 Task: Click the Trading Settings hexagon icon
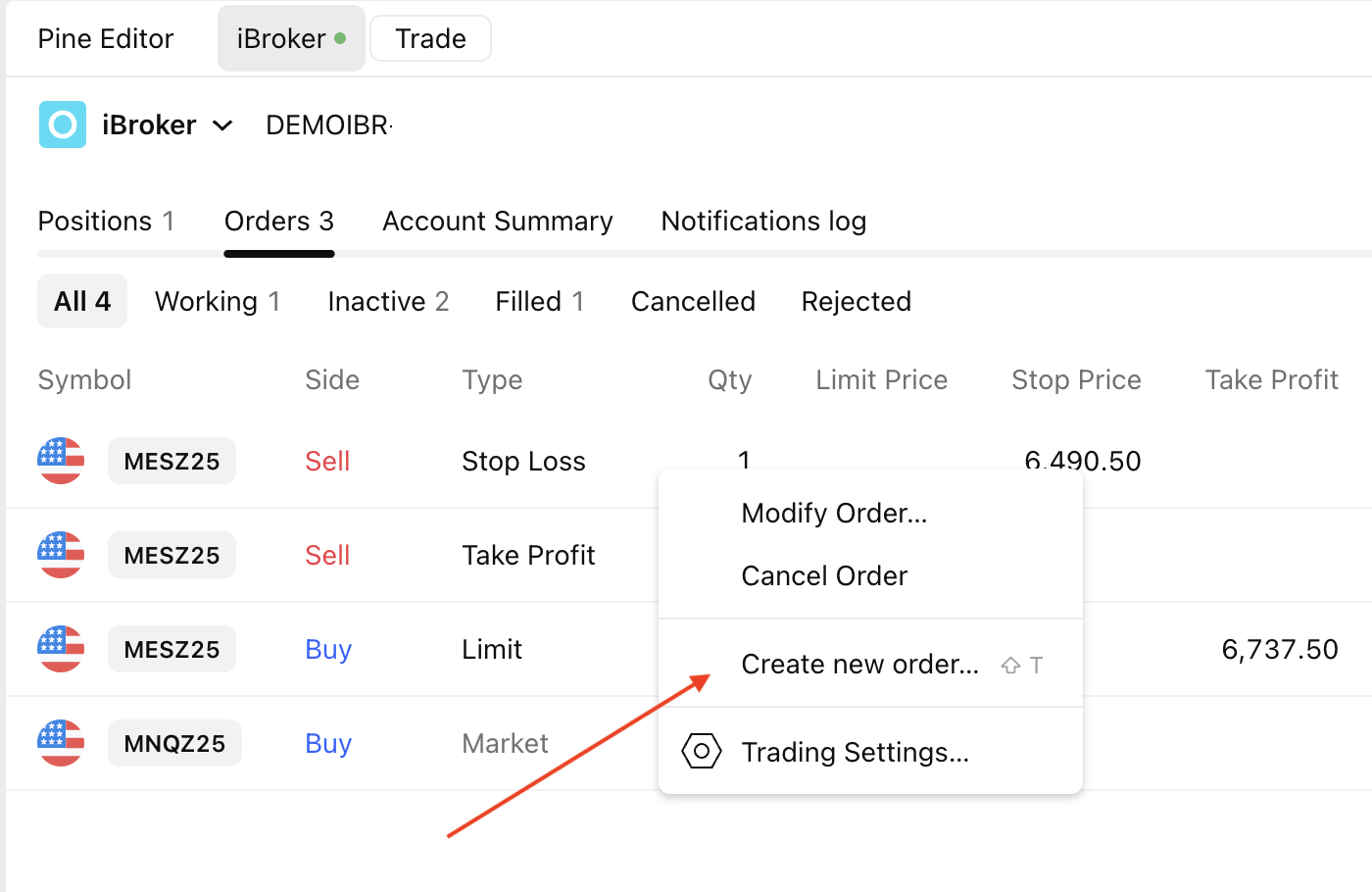702,752
